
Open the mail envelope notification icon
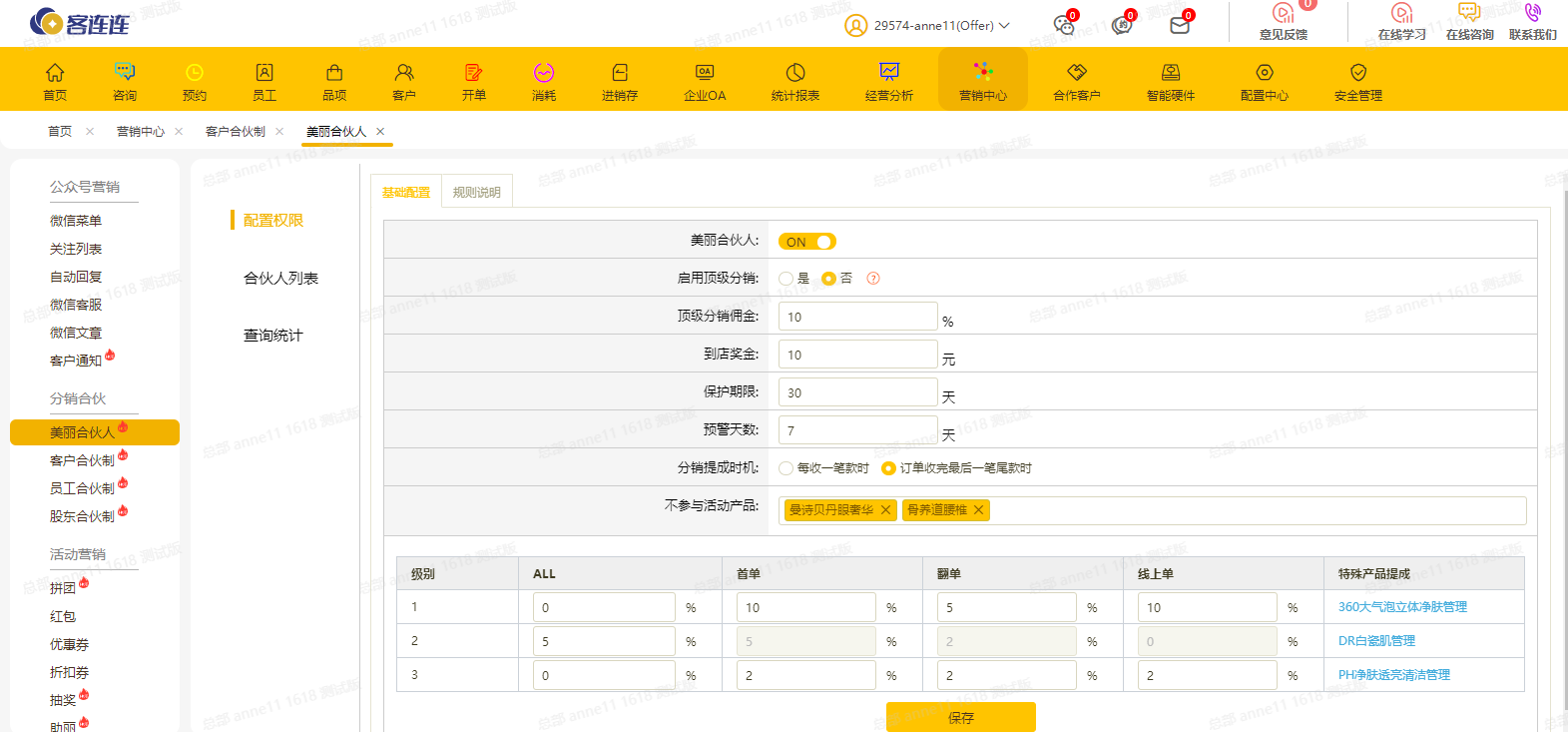1180,25
